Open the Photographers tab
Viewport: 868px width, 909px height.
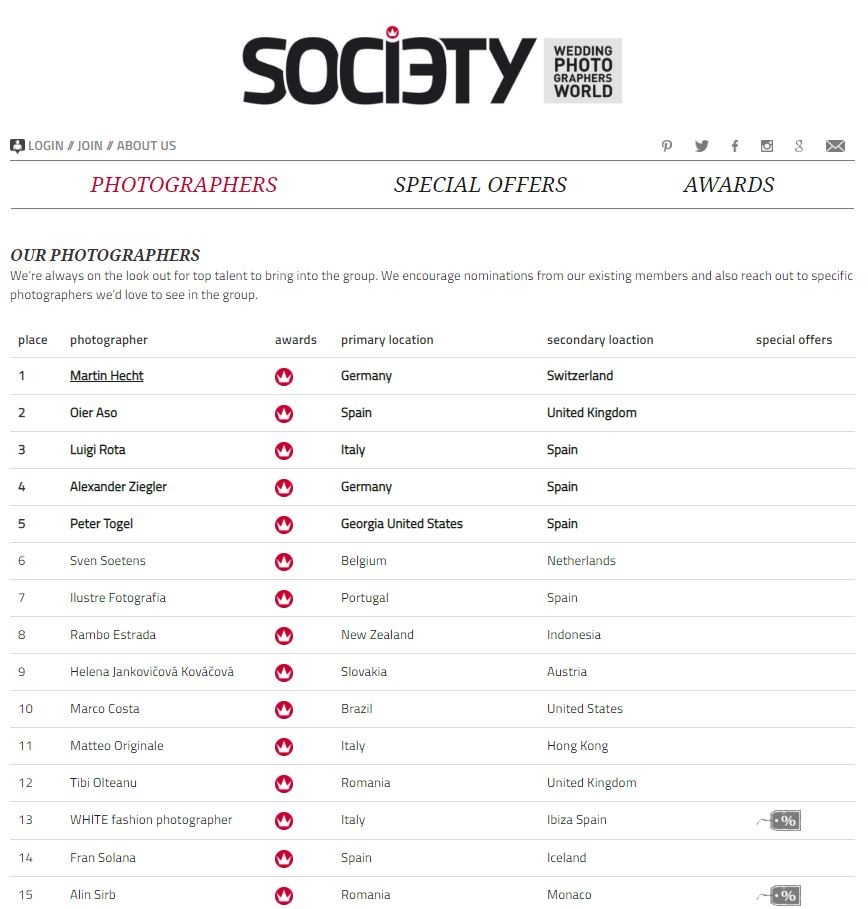pos(184,185)
